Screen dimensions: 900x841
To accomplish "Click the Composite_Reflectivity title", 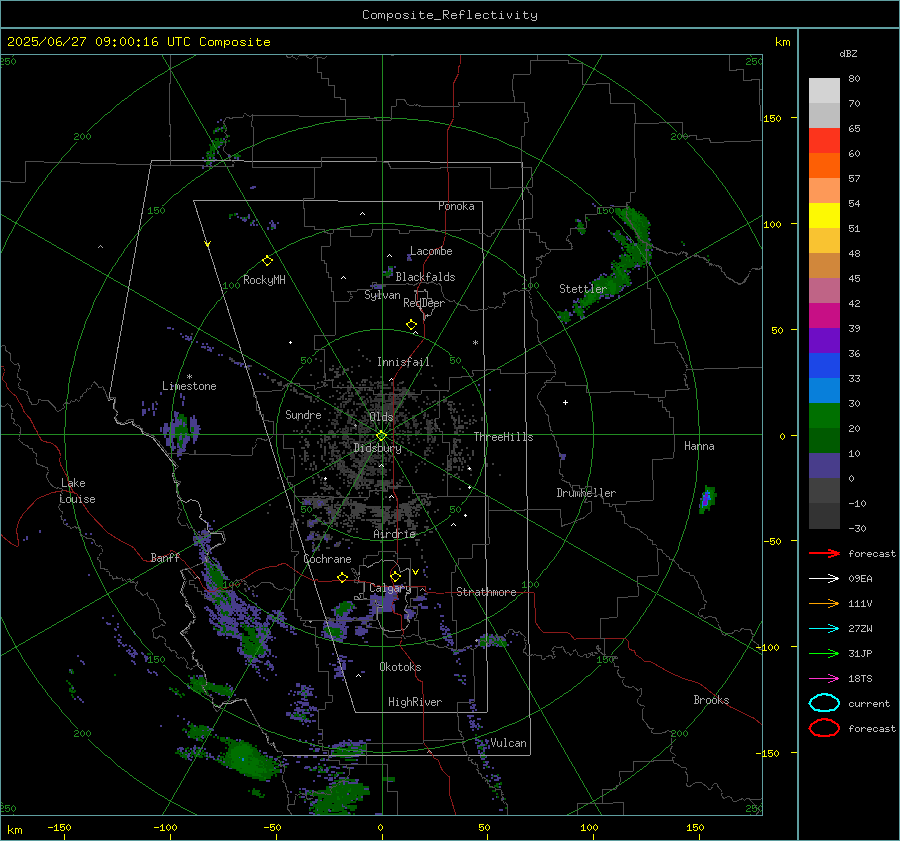I will pos(450,15).
